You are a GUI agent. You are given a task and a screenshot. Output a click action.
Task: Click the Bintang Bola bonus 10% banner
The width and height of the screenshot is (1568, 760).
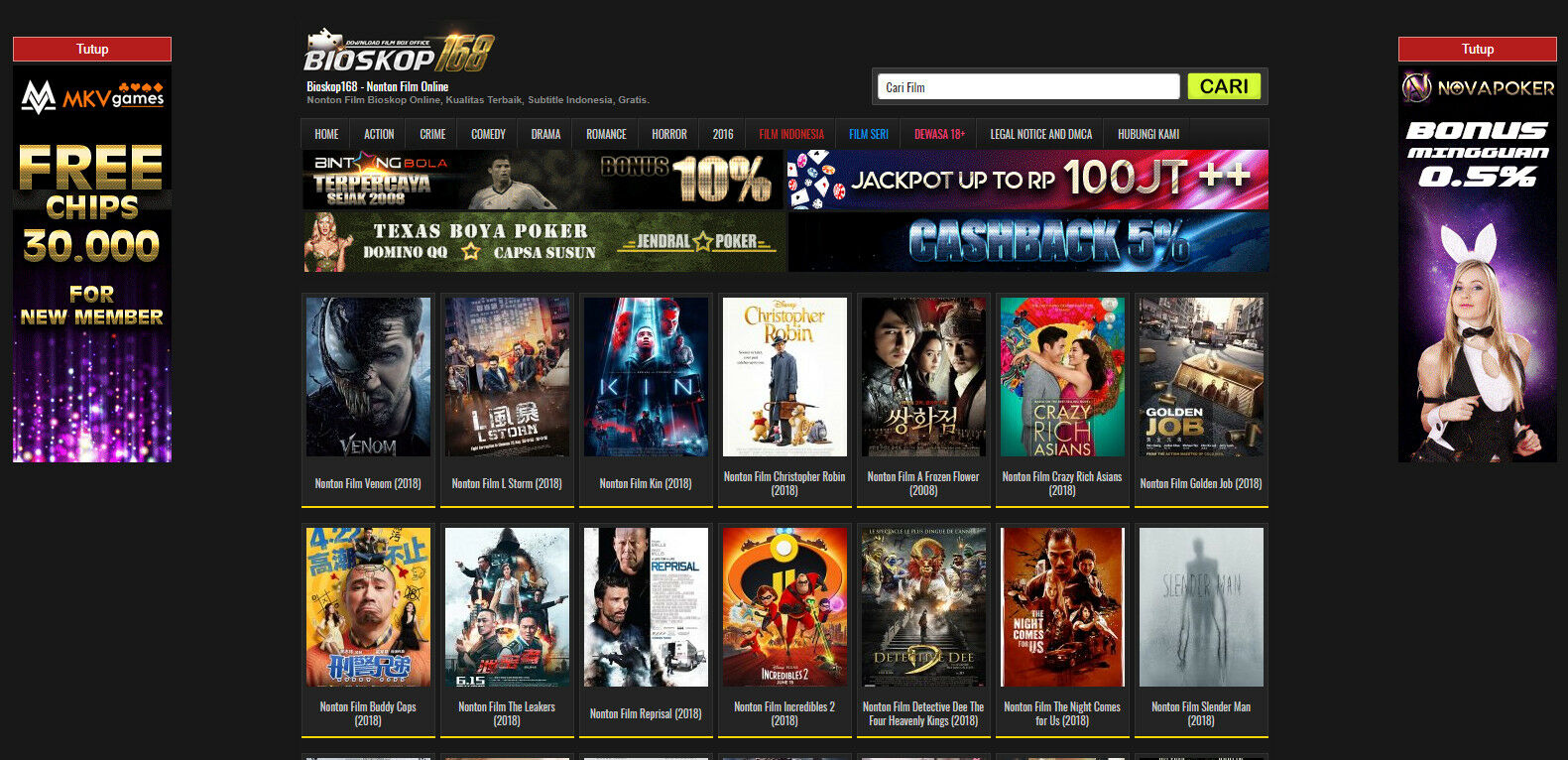[x=543, y=180]
